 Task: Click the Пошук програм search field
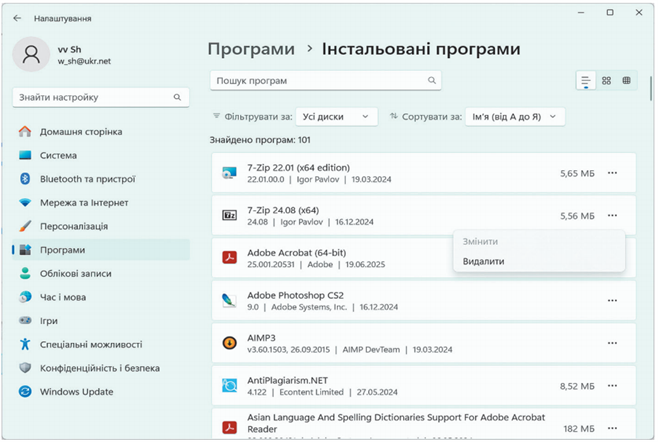326,80
